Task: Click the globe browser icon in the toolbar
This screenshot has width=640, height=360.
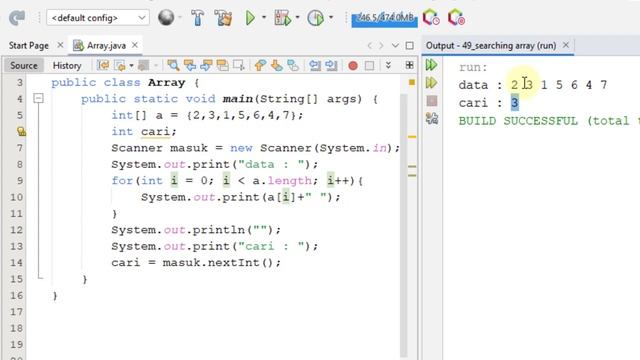Action: click(166, 18)
